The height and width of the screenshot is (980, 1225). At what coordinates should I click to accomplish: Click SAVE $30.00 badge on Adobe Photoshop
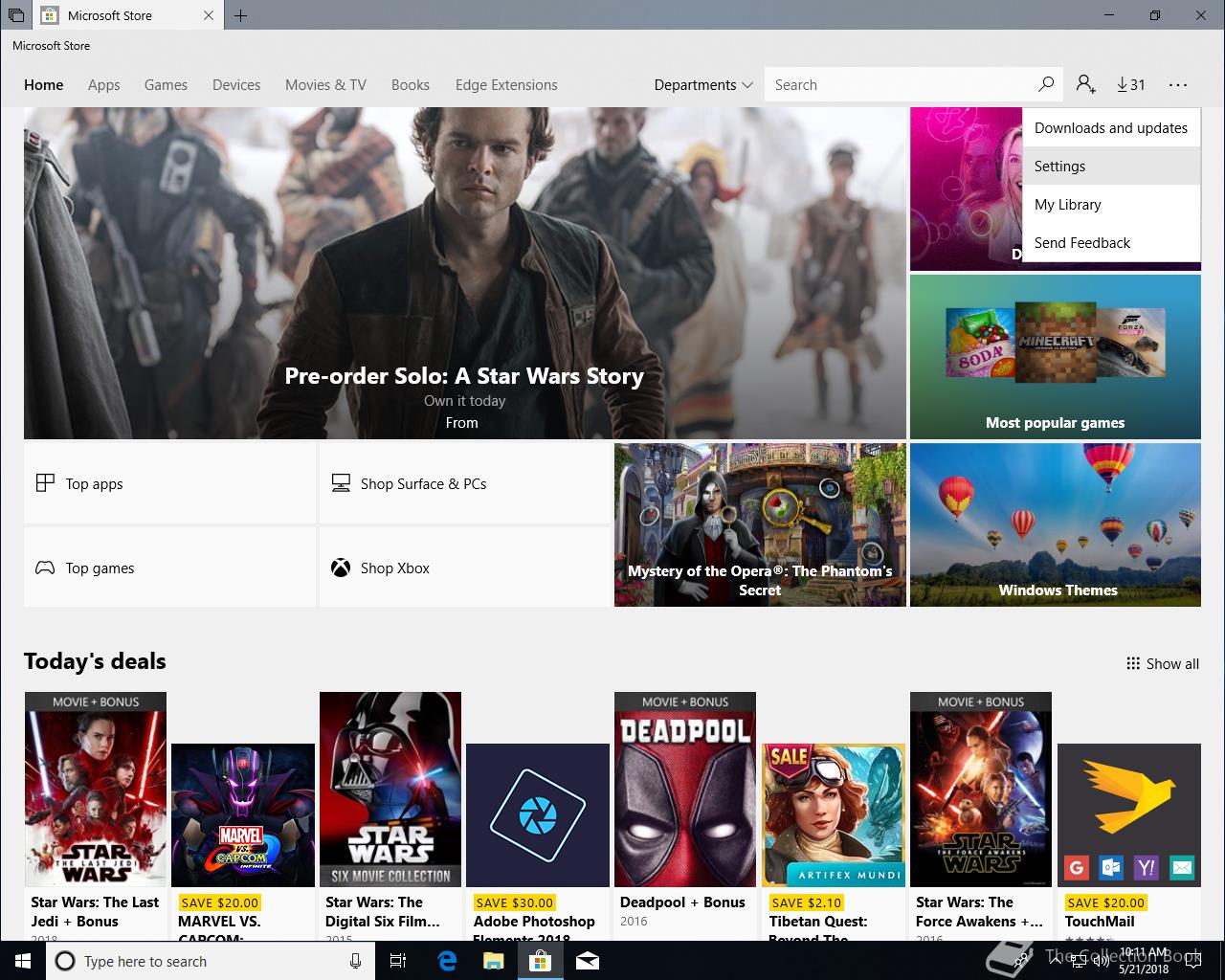tap(515, 902)
